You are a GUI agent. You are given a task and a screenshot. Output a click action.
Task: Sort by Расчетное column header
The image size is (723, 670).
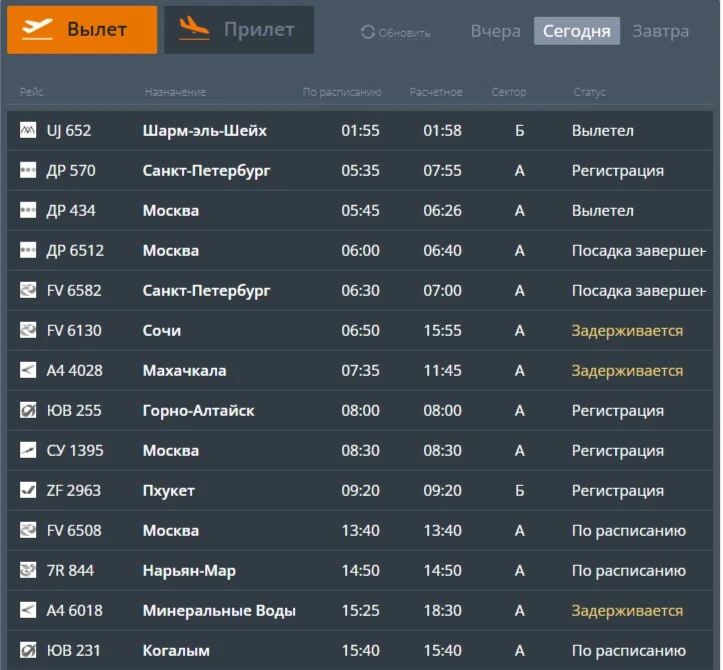click(436, 92)
